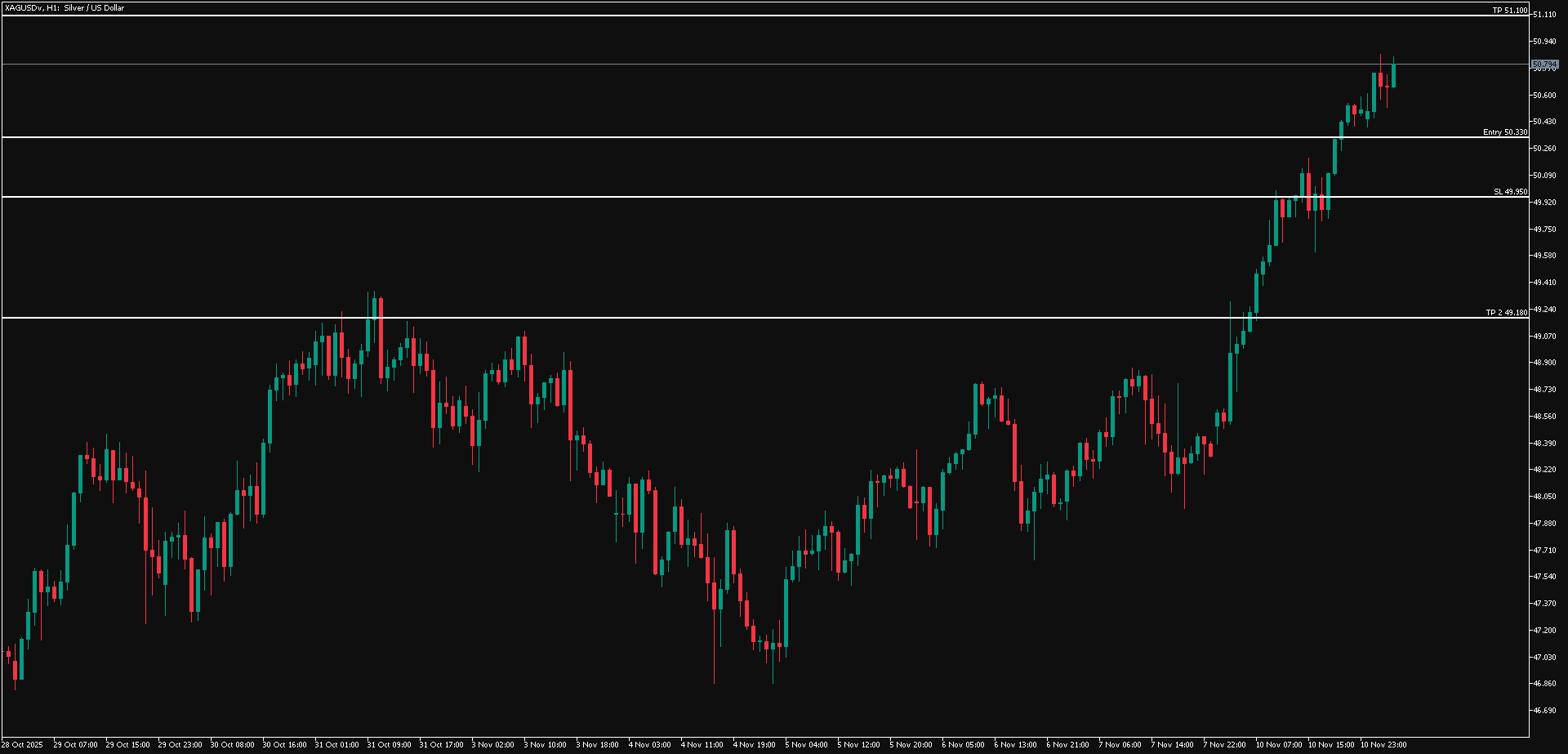Select the 49.240 price axis value
1568x754 pixels.
1544,310
